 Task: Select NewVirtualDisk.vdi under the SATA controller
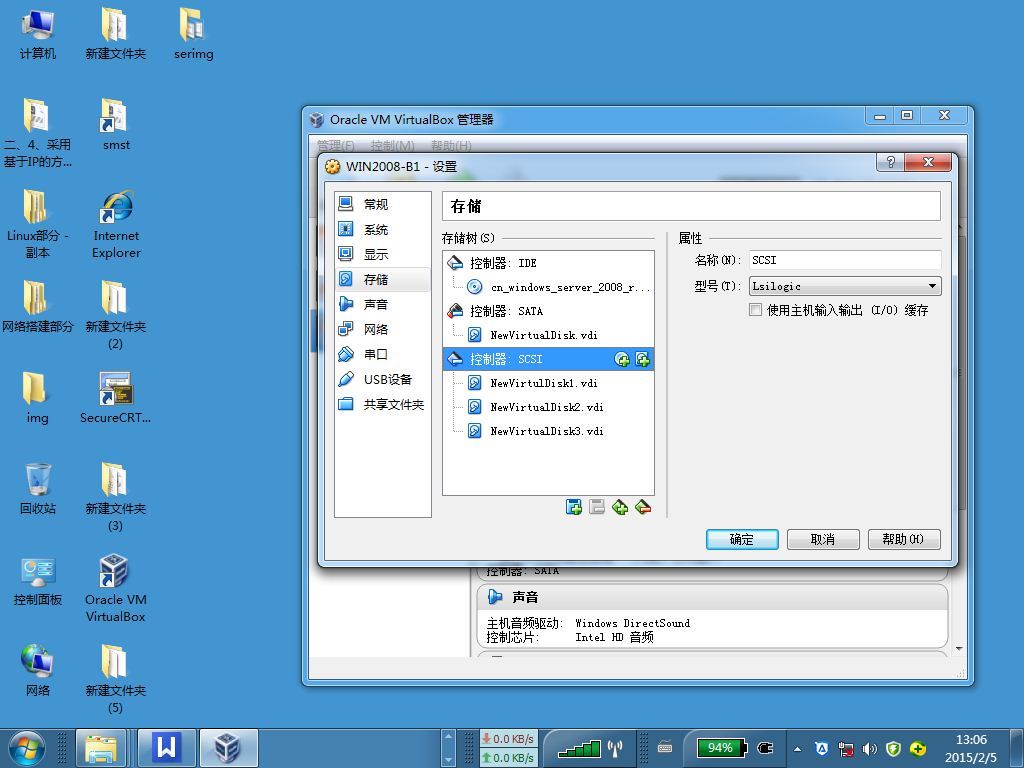(x=548, y=335)
